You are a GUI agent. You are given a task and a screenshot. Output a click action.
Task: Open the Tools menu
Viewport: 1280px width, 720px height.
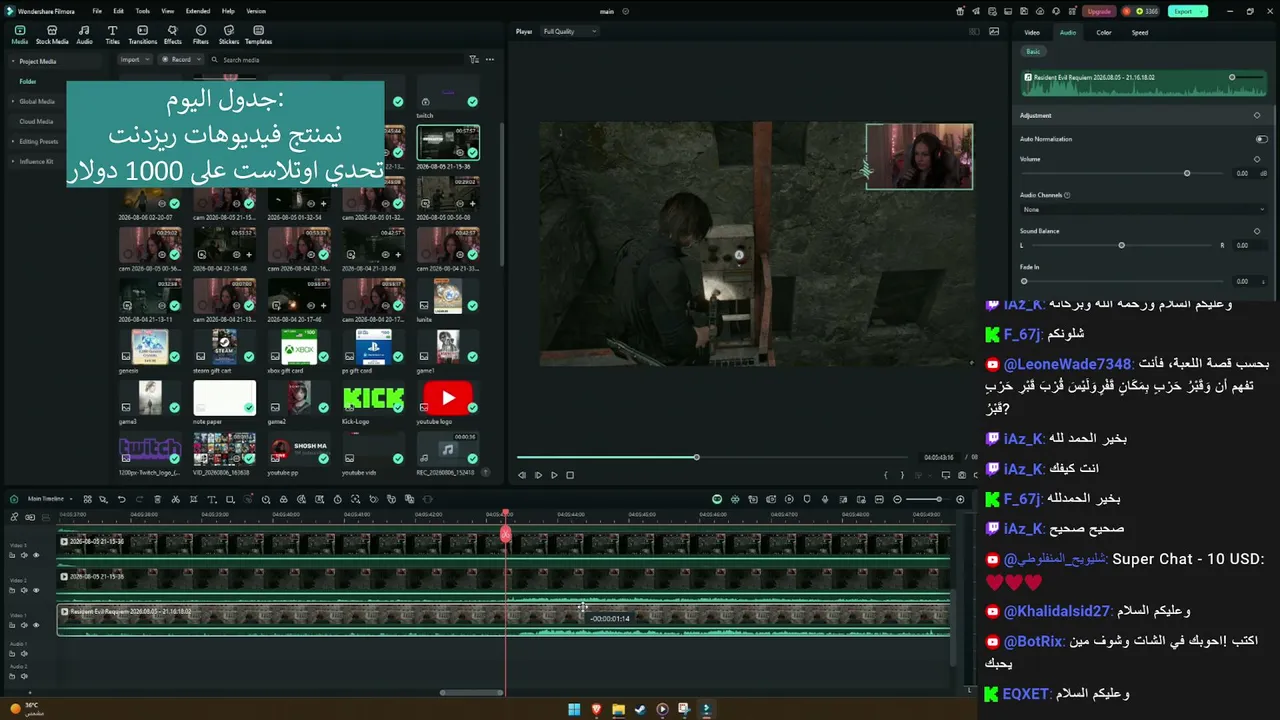(x=143, y=11)
